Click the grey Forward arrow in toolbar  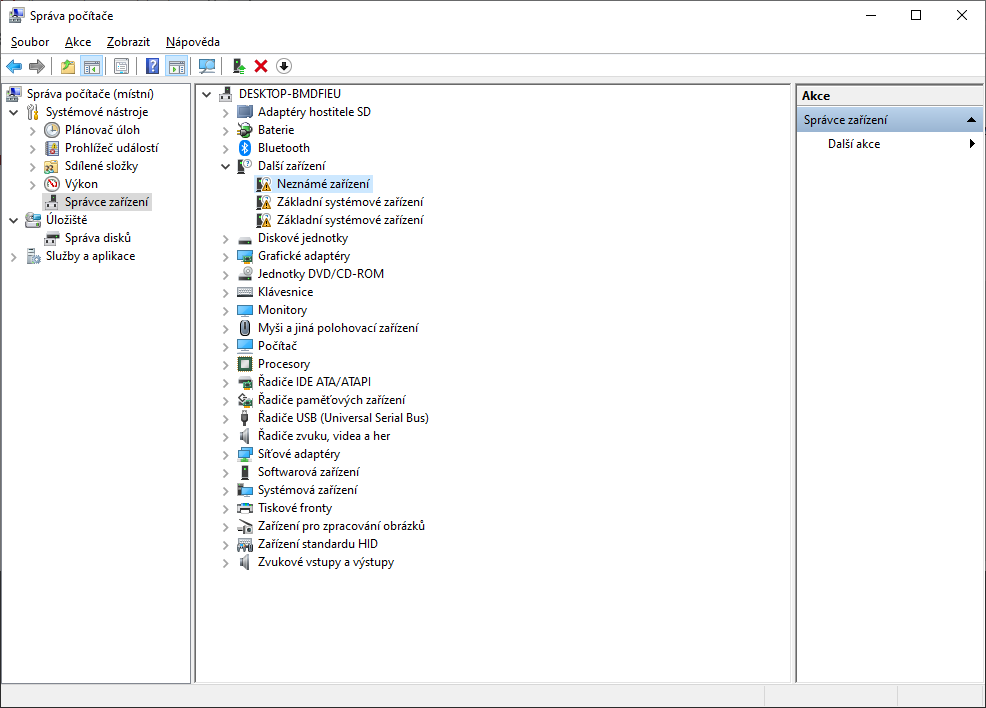37,66
